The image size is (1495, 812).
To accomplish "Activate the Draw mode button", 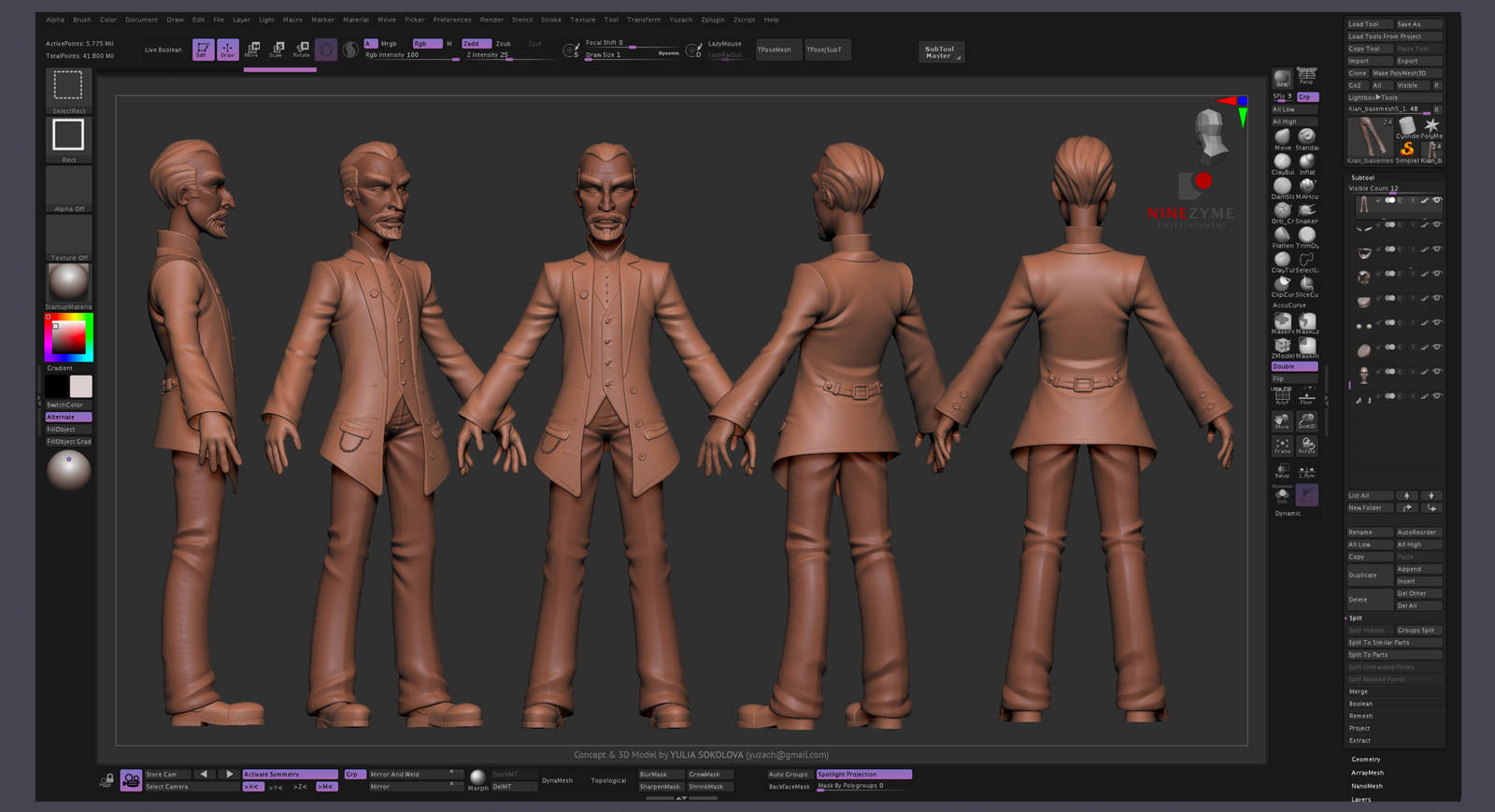I will 227,50.
